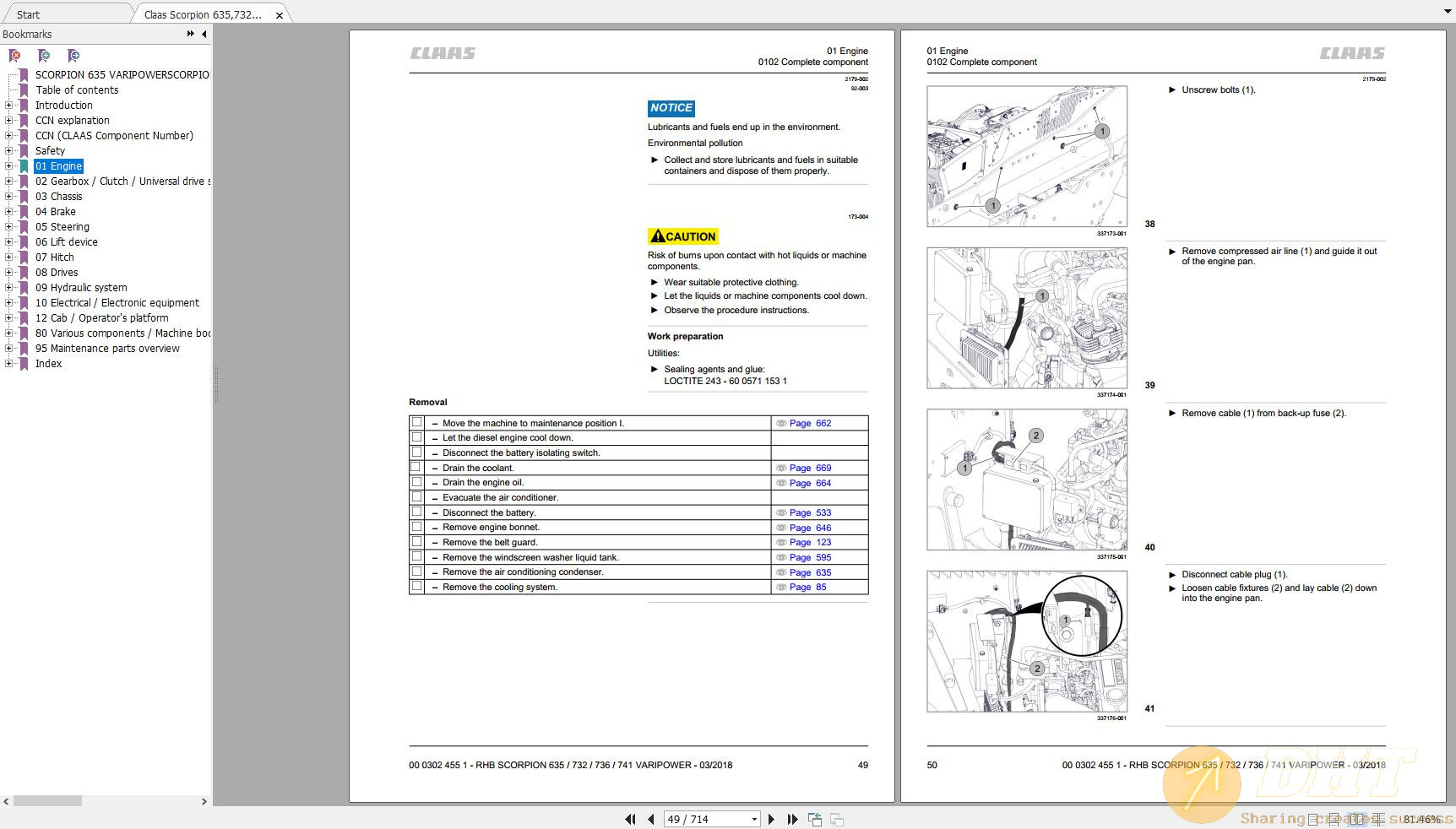Click the previous view navigation icon

pos(815,819)
